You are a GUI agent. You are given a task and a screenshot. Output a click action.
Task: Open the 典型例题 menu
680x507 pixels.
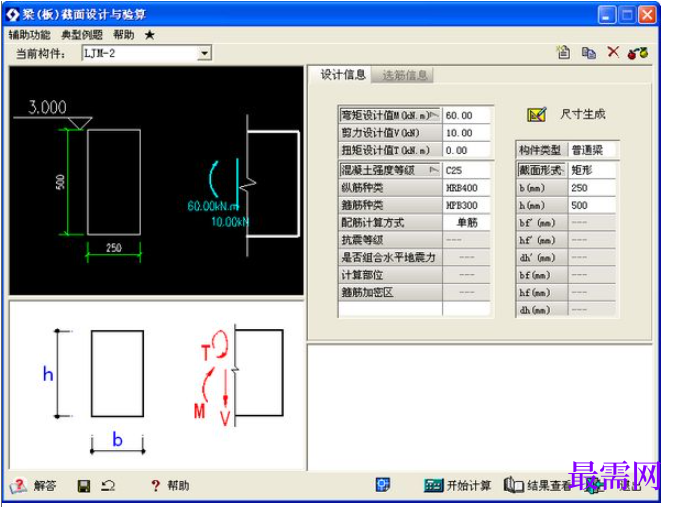pyautogui.click(x=82, y=35)
